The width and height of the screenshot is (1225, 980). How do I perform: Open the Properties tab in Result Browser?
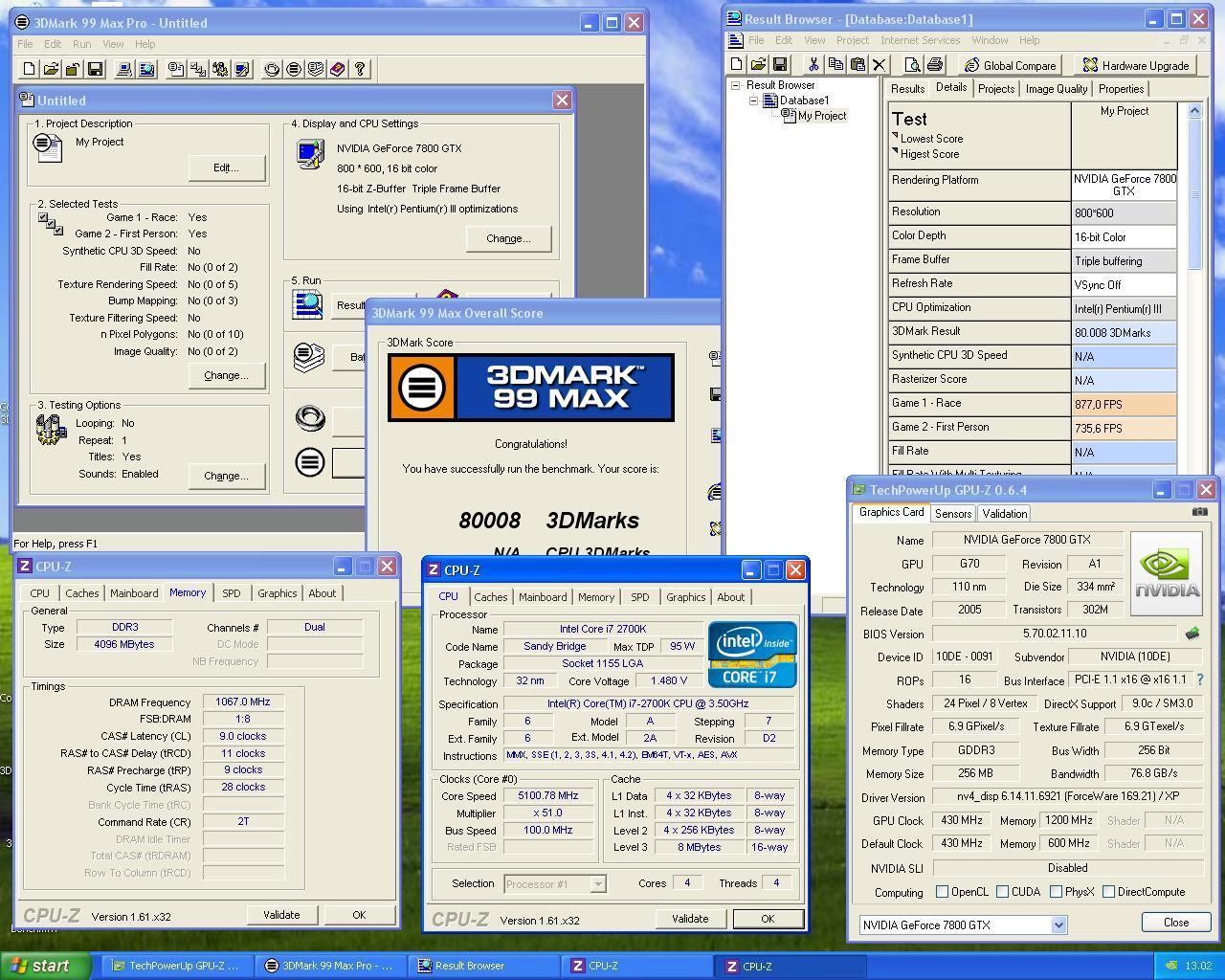(1122, 89)
